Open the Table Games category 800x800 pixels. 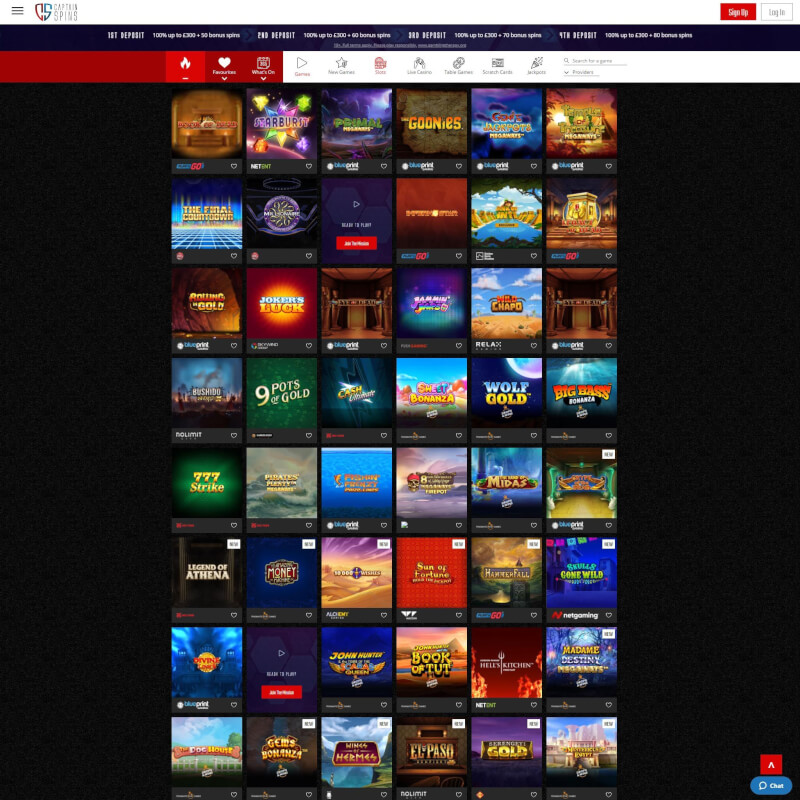458,66
